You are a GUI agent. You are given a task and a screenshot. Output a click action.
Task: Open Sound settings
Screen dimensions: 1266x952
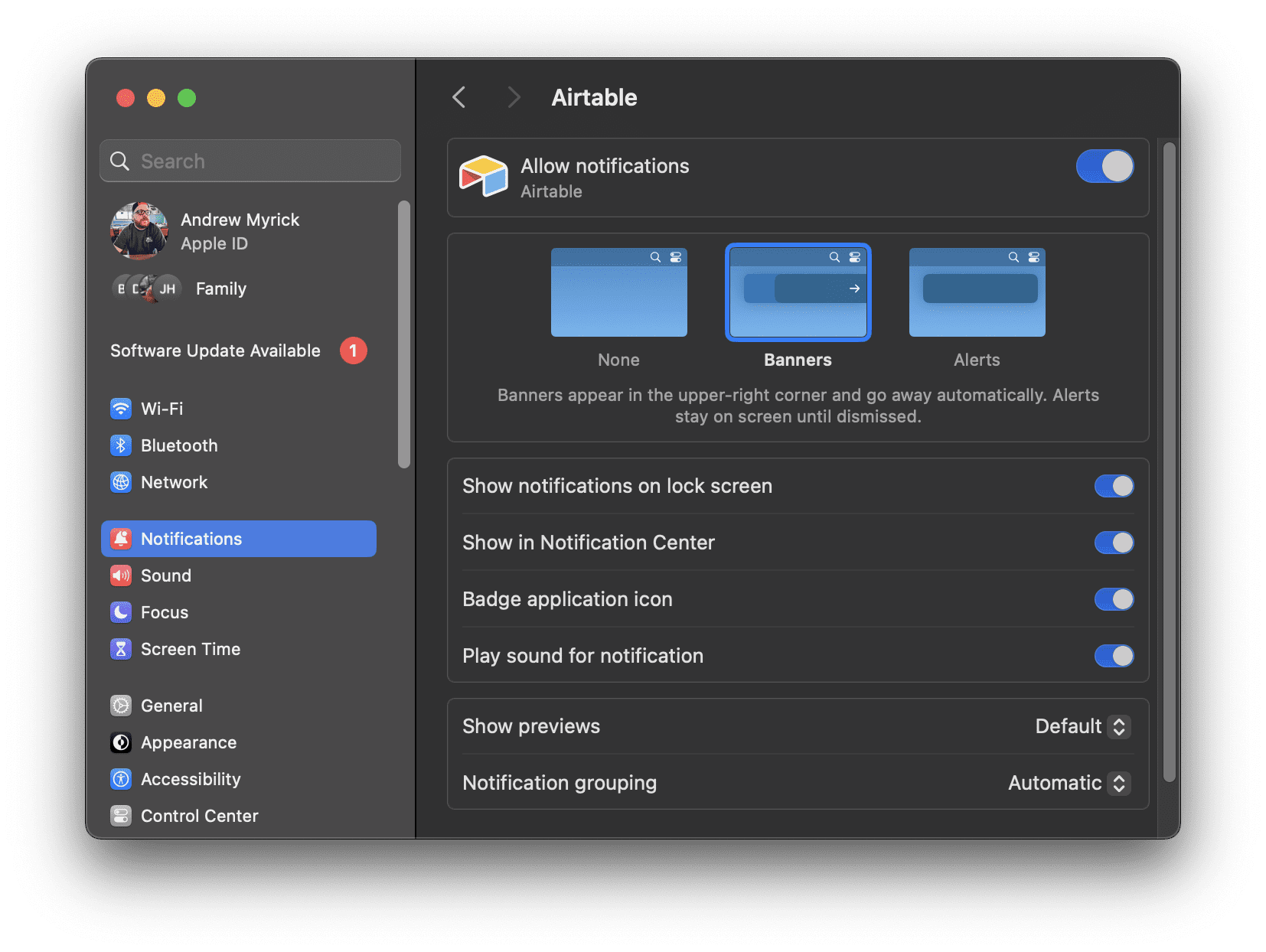(239, 575)
